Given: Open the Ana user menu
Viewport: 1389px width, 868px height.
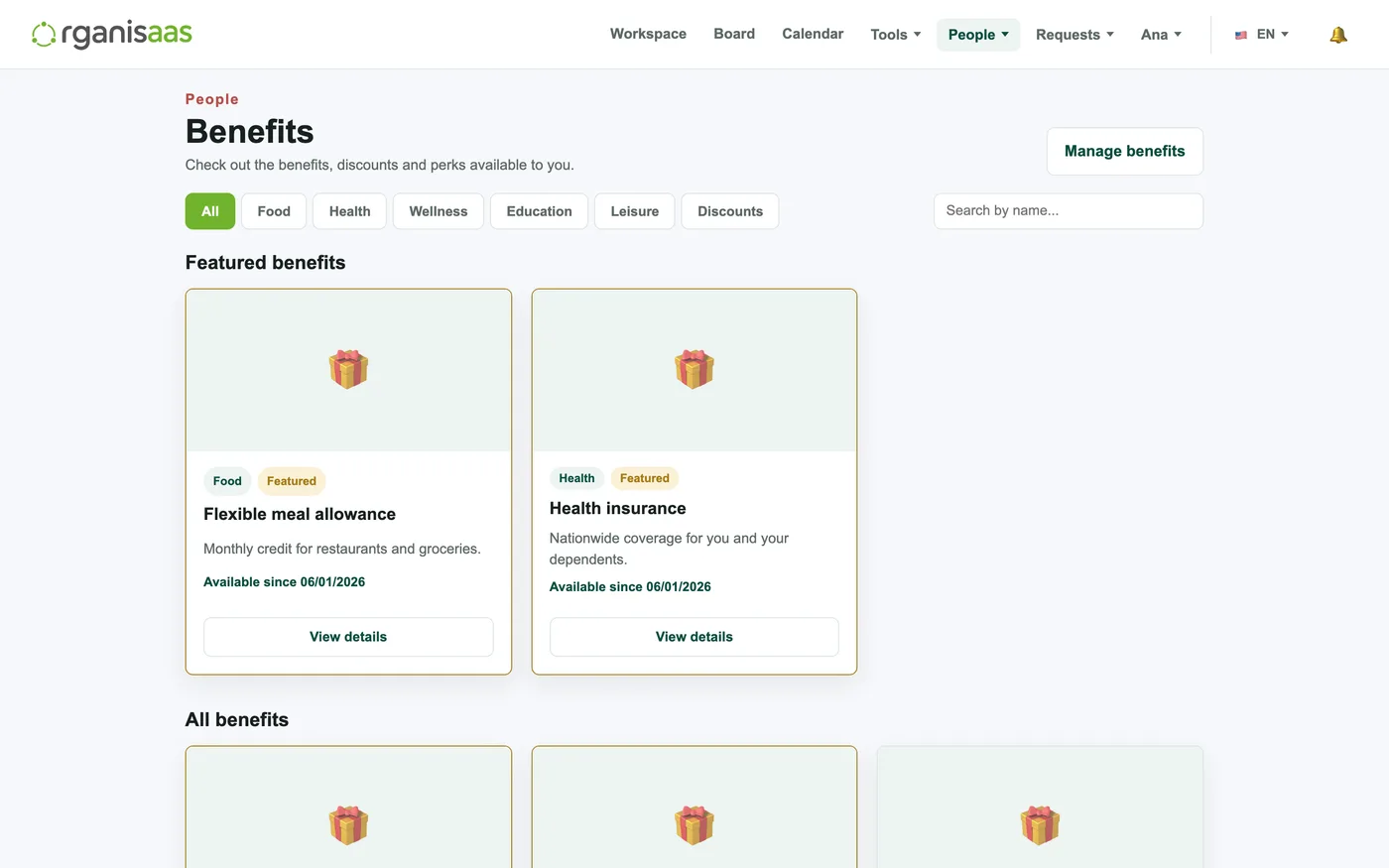Looking at the screenshot, I should coord(1161,35).
